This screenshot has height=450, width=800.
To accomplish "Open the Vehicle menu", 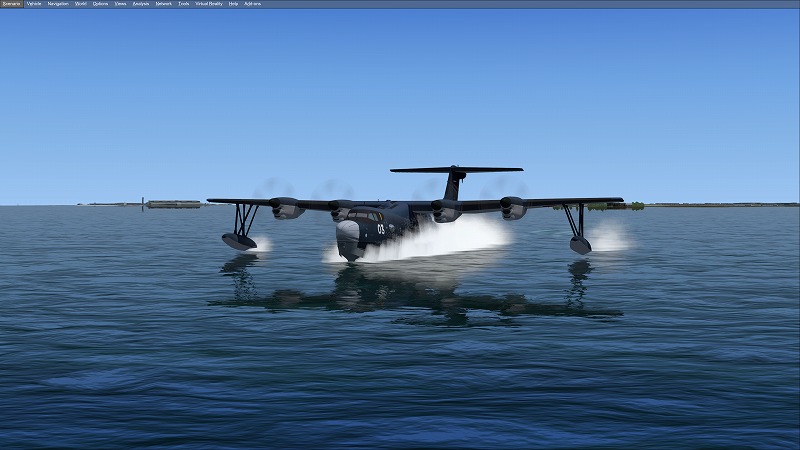I will [34, 4].
